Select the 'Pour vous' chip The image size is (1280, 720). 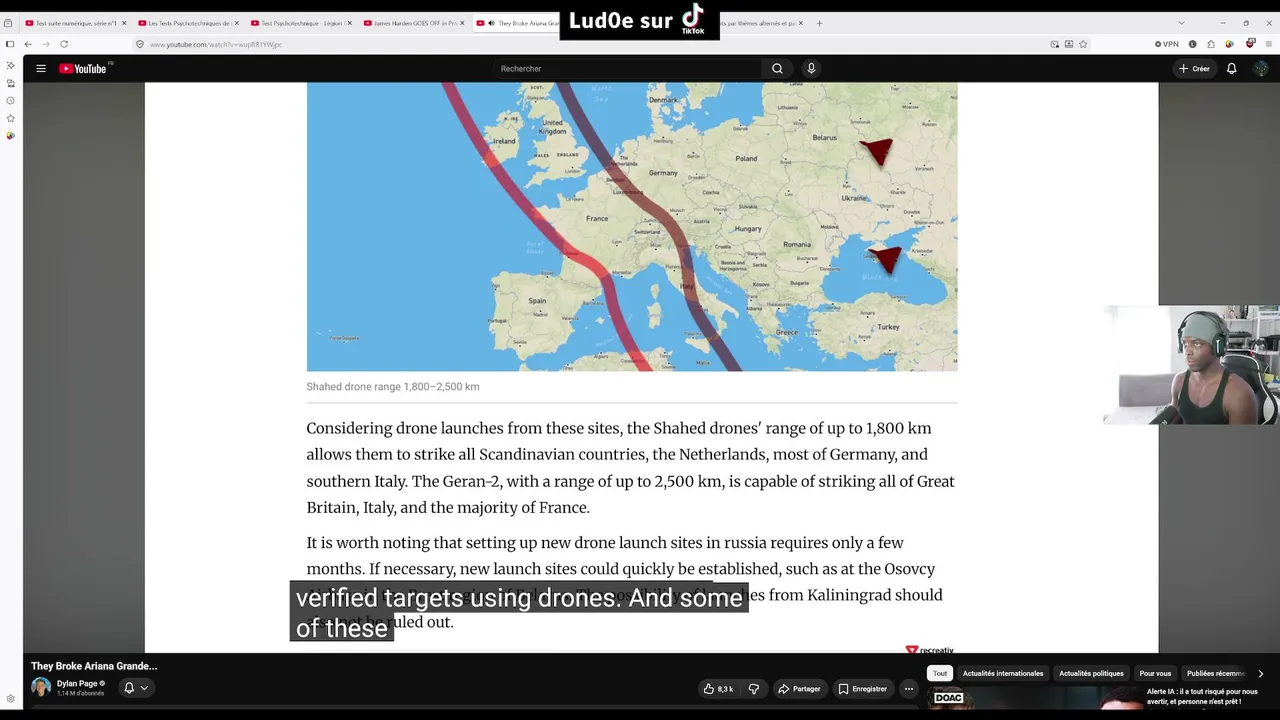[1155, 674]
